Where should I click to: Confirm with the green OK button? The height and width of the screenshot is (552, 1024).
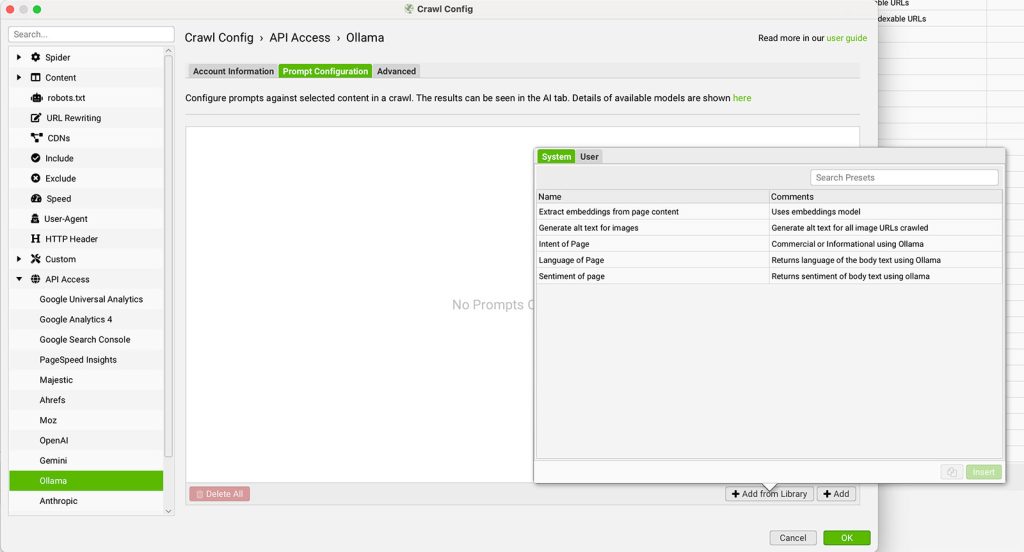846,538
